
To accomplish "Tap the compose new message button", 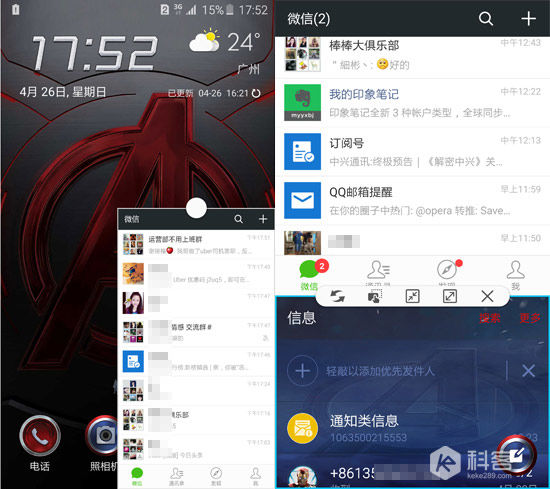I will [x=518, y=455].
